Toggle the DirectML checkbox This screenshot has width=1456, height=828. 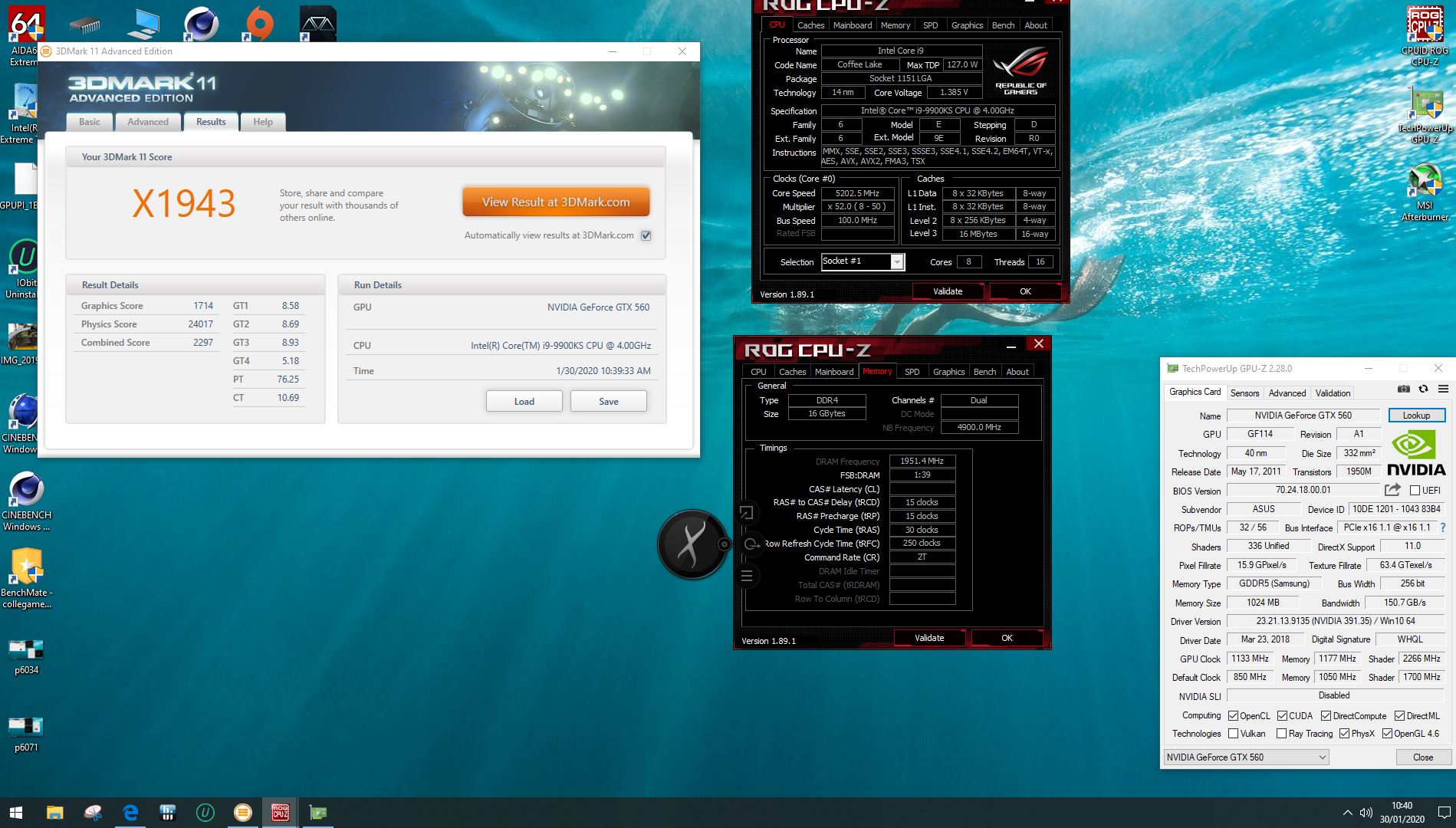[x=1399, y=716]
